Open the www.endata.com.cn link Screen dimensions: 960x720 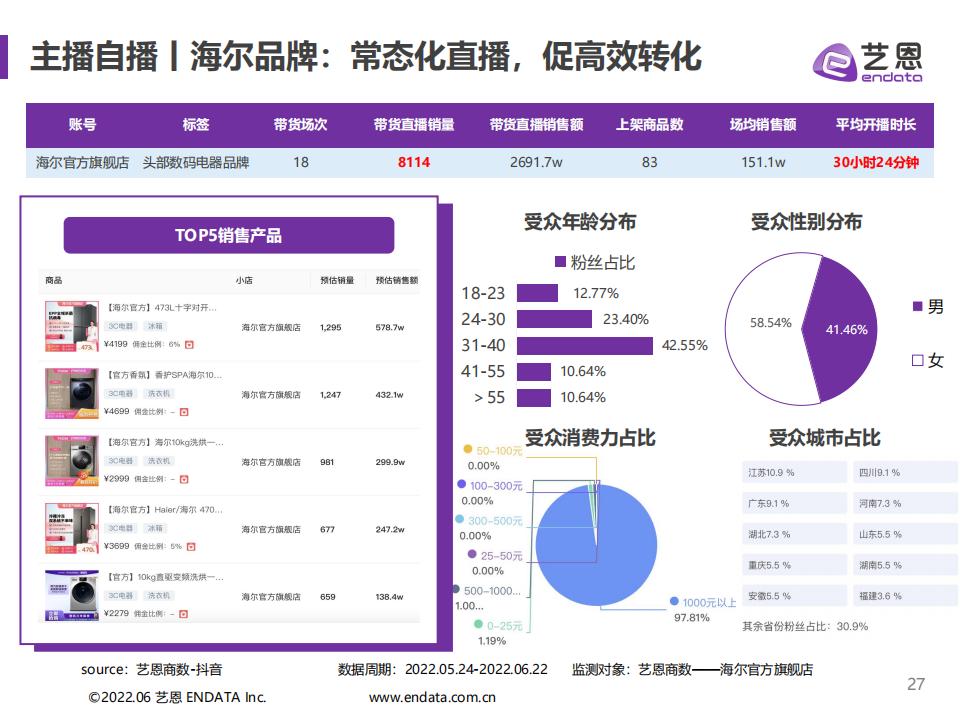pos(432,697)
